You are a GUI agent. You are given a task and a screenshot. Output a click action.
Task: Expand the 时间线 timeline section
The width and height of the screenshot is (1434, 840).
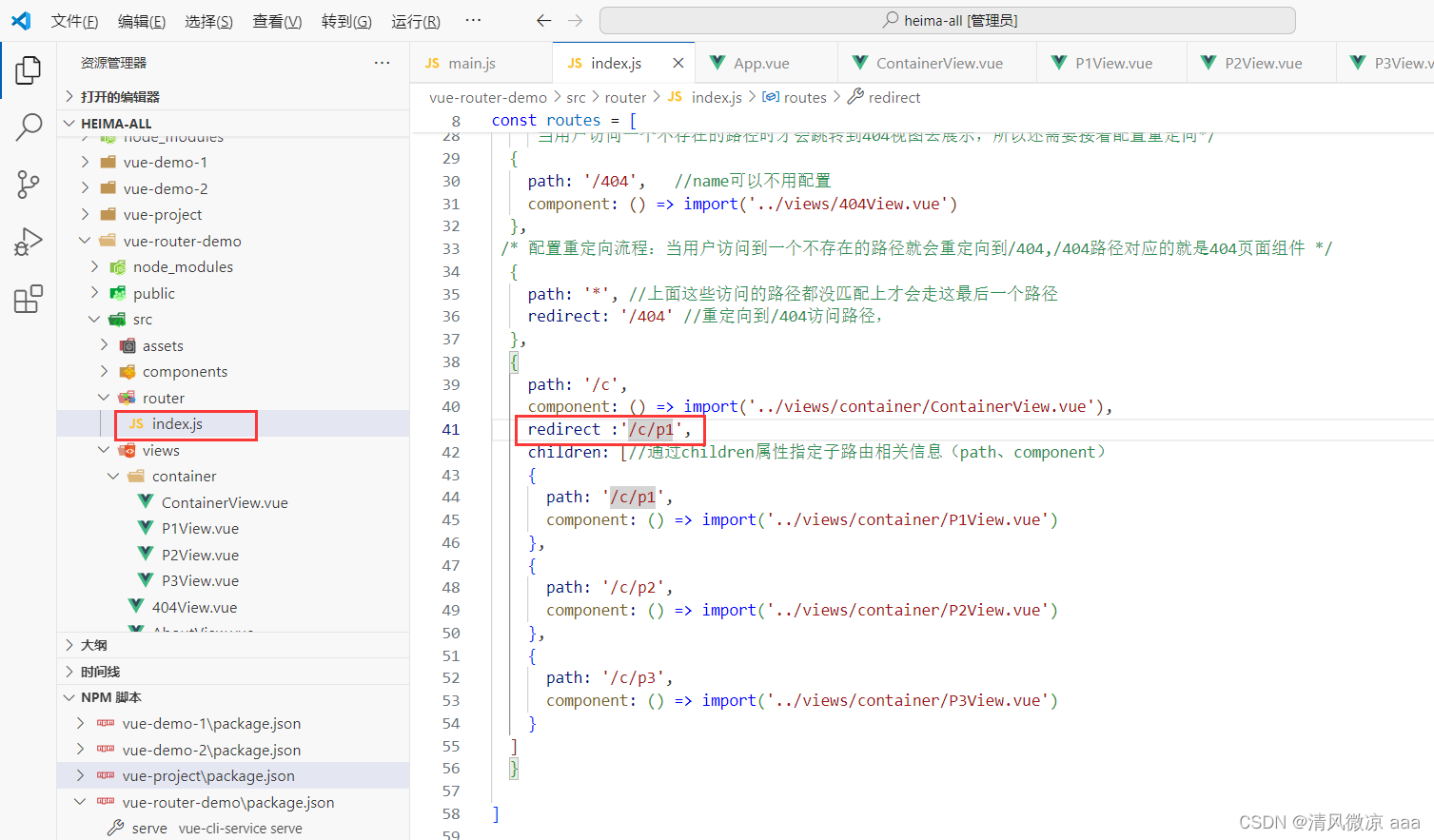click(x=69, y=672)
